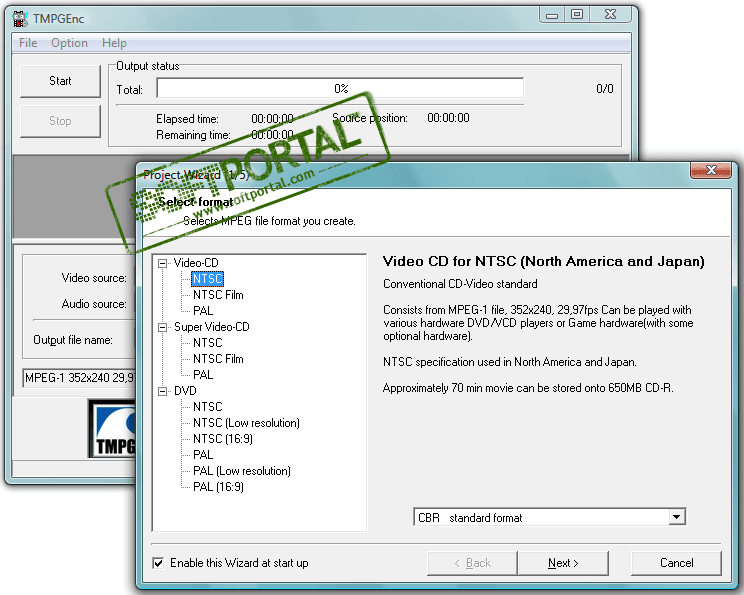This screenshot has width=744, height=595.
Task: Open the File menu
Action: (x=28, y=43)
